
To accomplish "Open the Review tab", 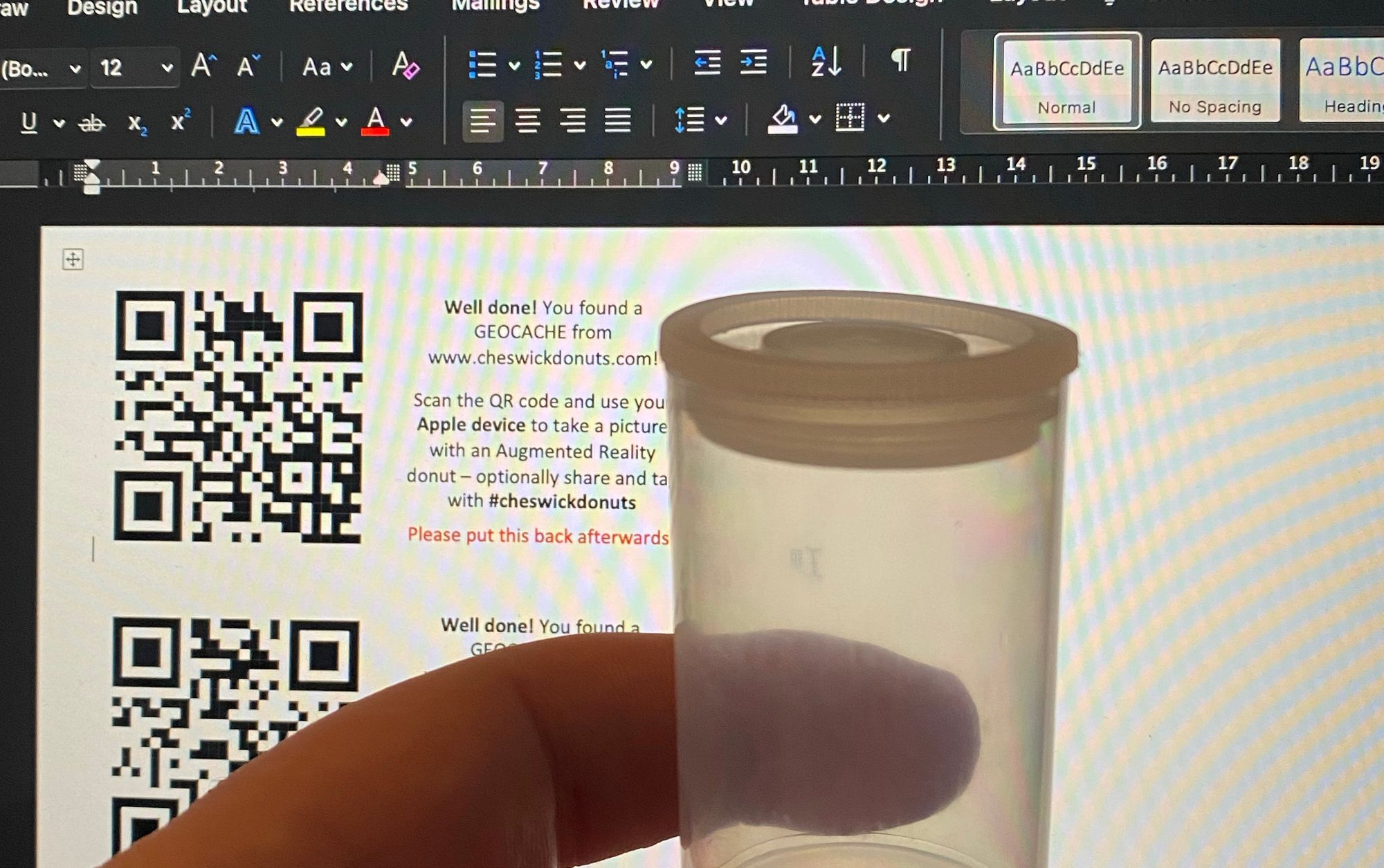I will [x=620, y=4].
